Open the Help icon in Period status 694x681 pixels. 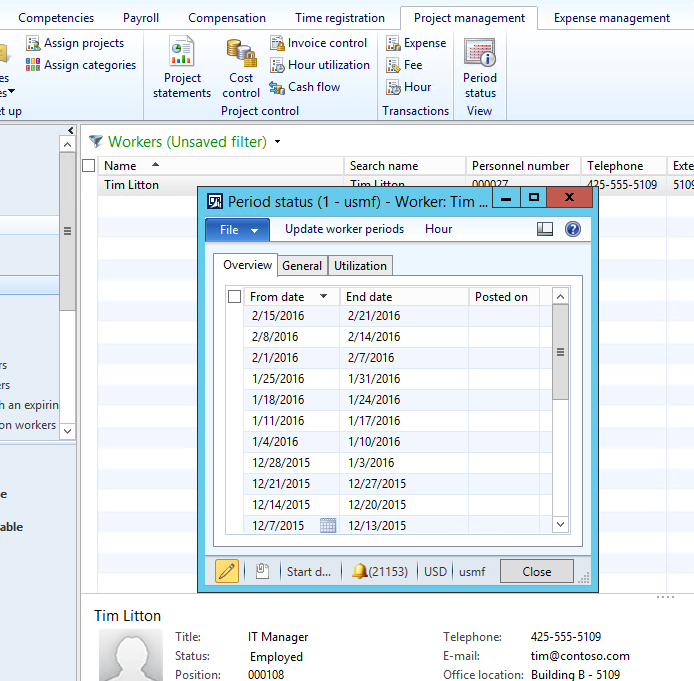tap(573, 229)
